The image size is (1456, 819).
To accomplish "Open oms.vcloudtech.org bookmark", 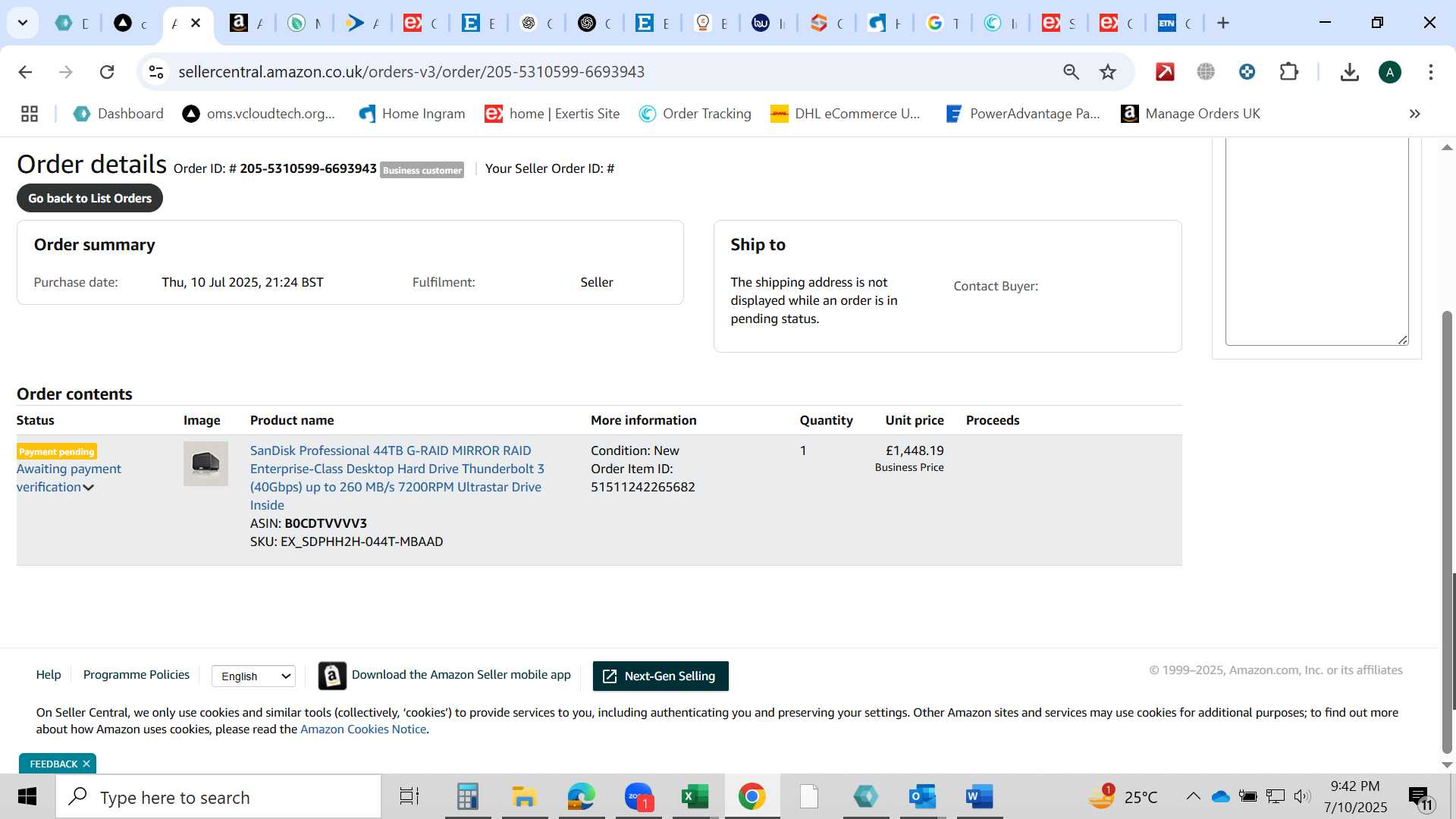I will coord(259,114).
